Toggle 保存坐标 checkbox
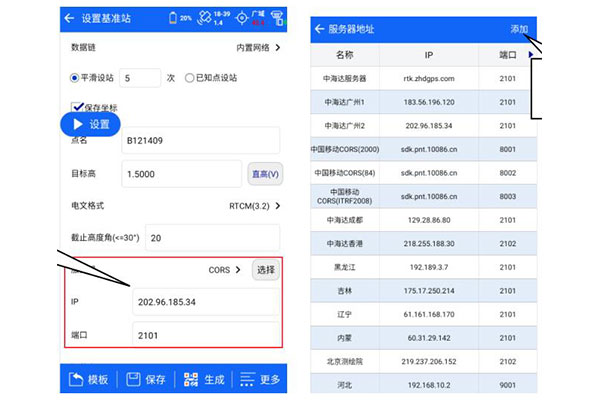The image size is (600, 400). pyautogui.click(x=77, y=107)
